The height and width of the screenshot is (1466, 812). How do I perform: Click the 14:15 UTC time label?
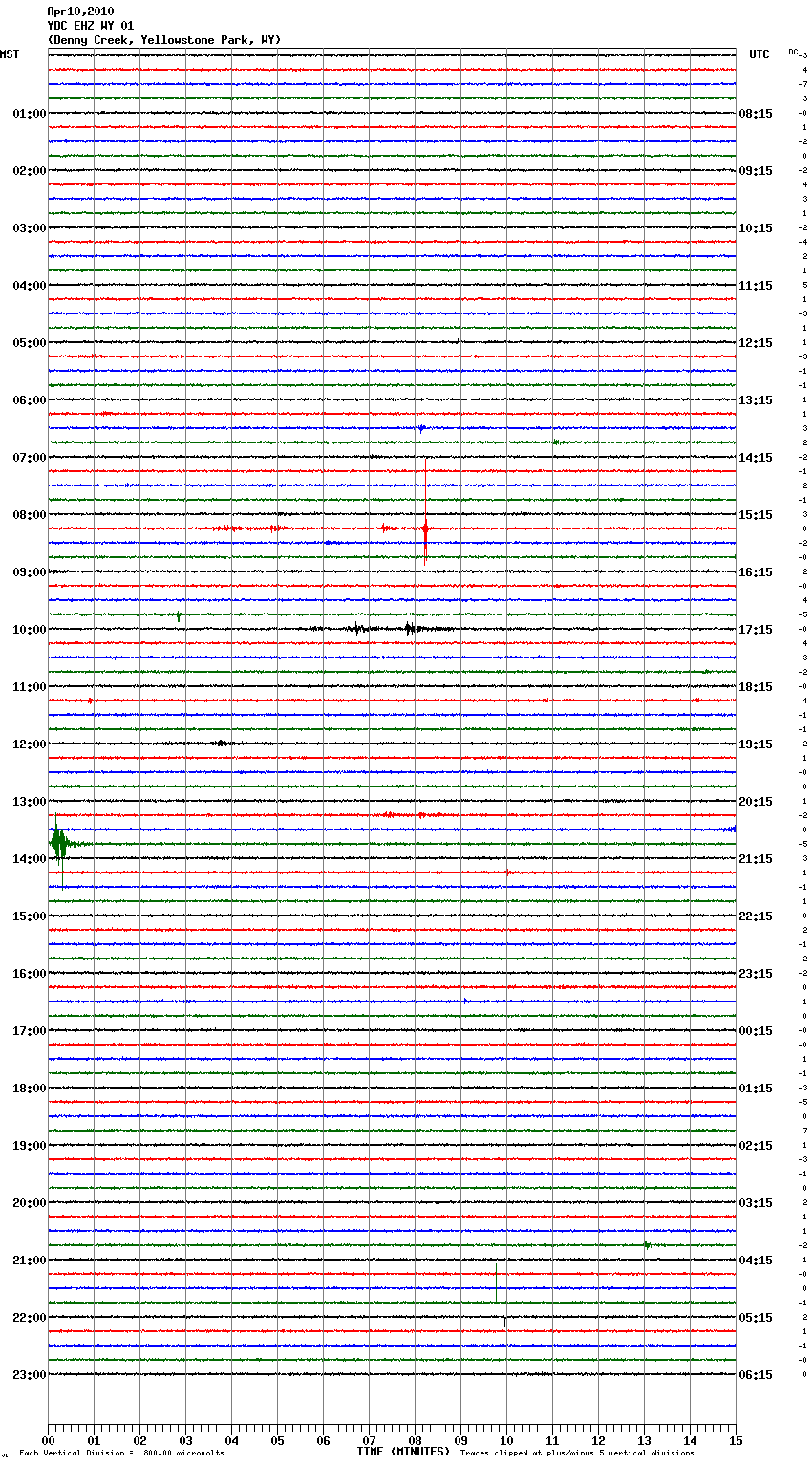756,458
